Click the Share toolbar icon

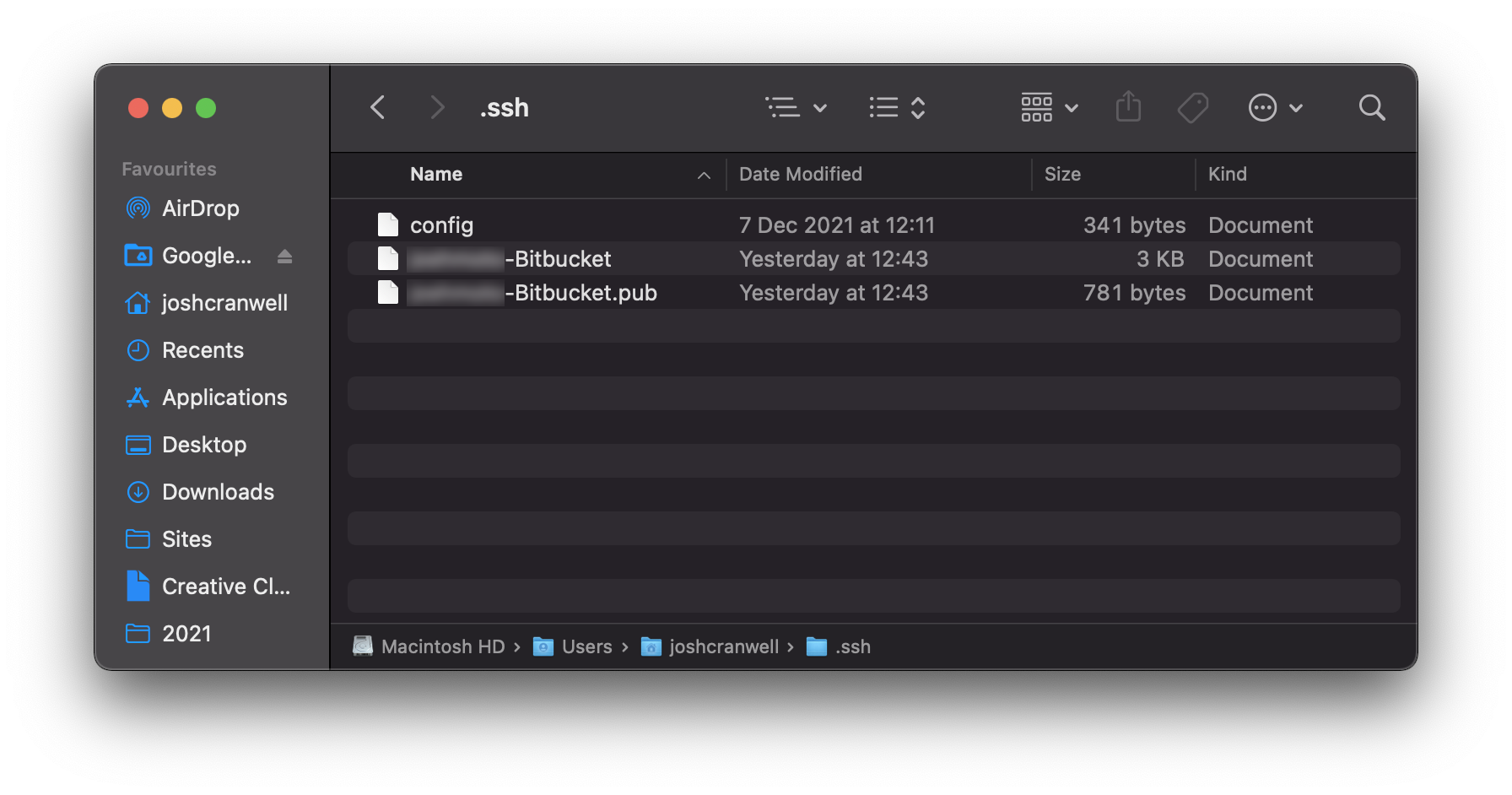(1128, 106)
